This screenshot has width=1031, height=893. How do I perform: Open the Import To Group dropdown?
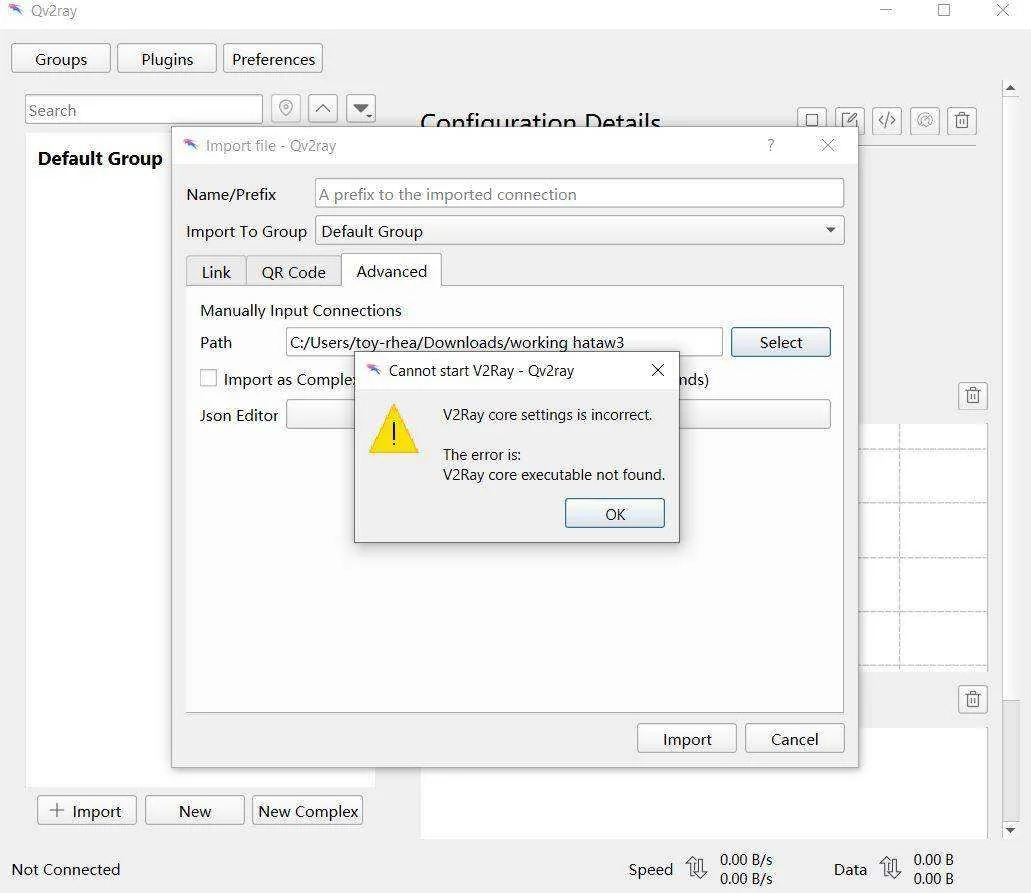(x=579, y=231)
